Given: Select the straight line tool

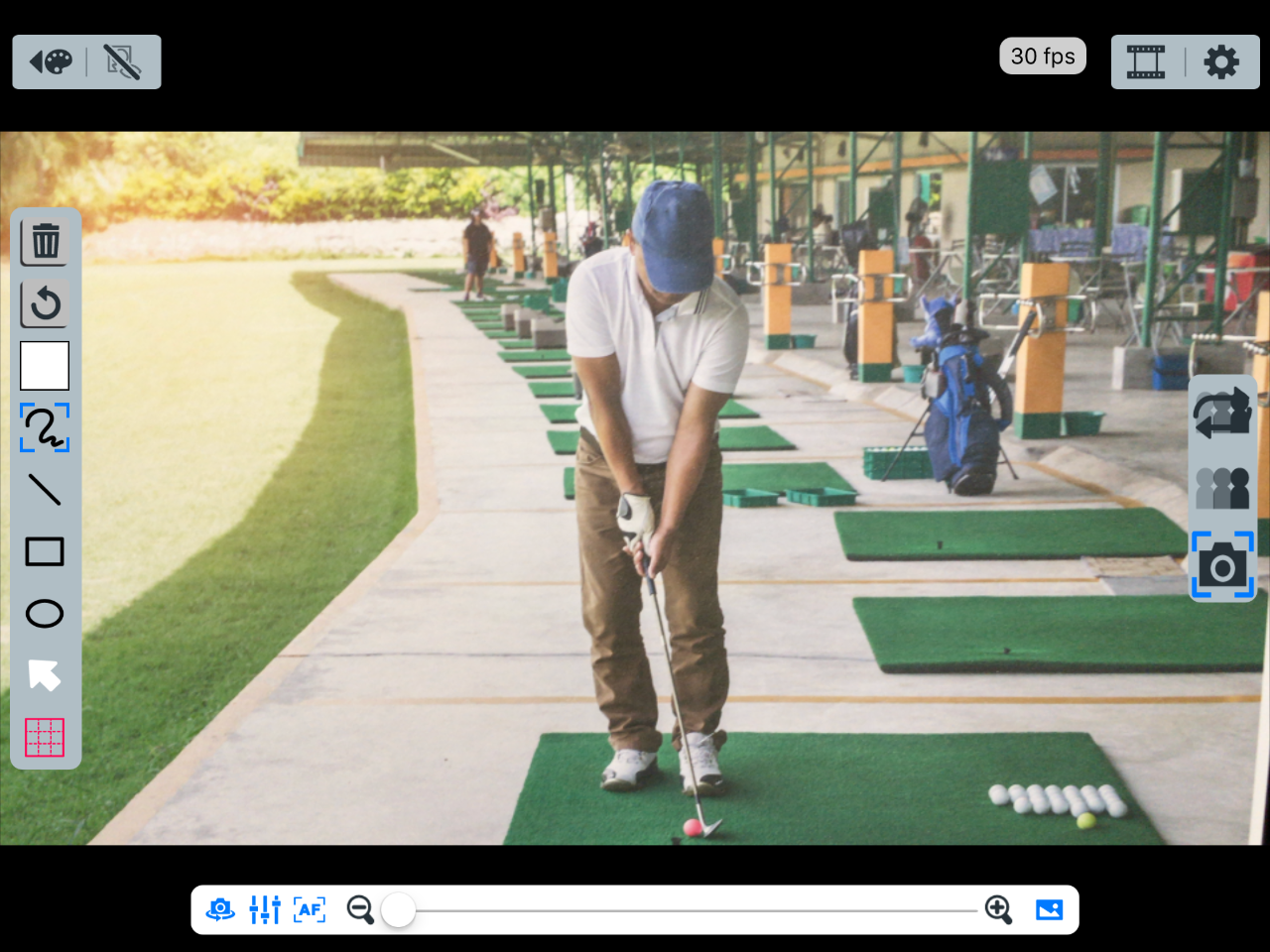Looking at the screenshot, I should coord(45,490).
